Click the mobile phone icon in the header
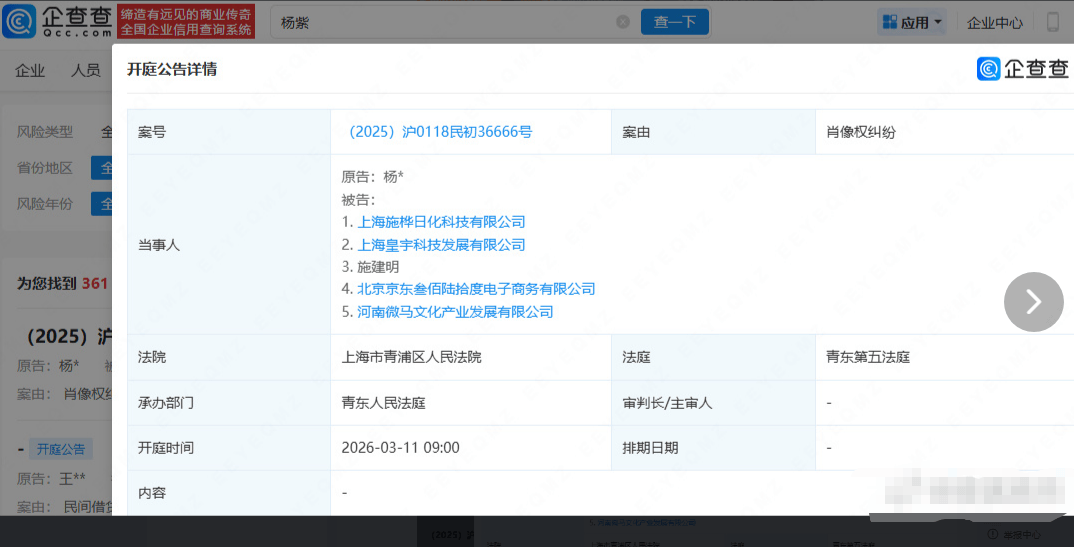Viewport: 1074px width, 547px height. point(1052,22)
